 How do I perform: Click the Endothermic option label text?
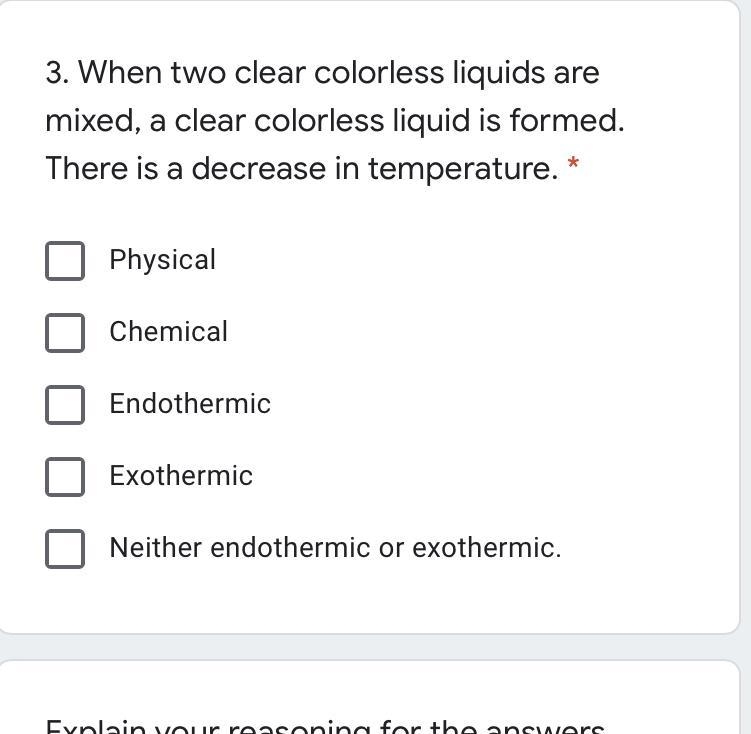click(190, 404)
